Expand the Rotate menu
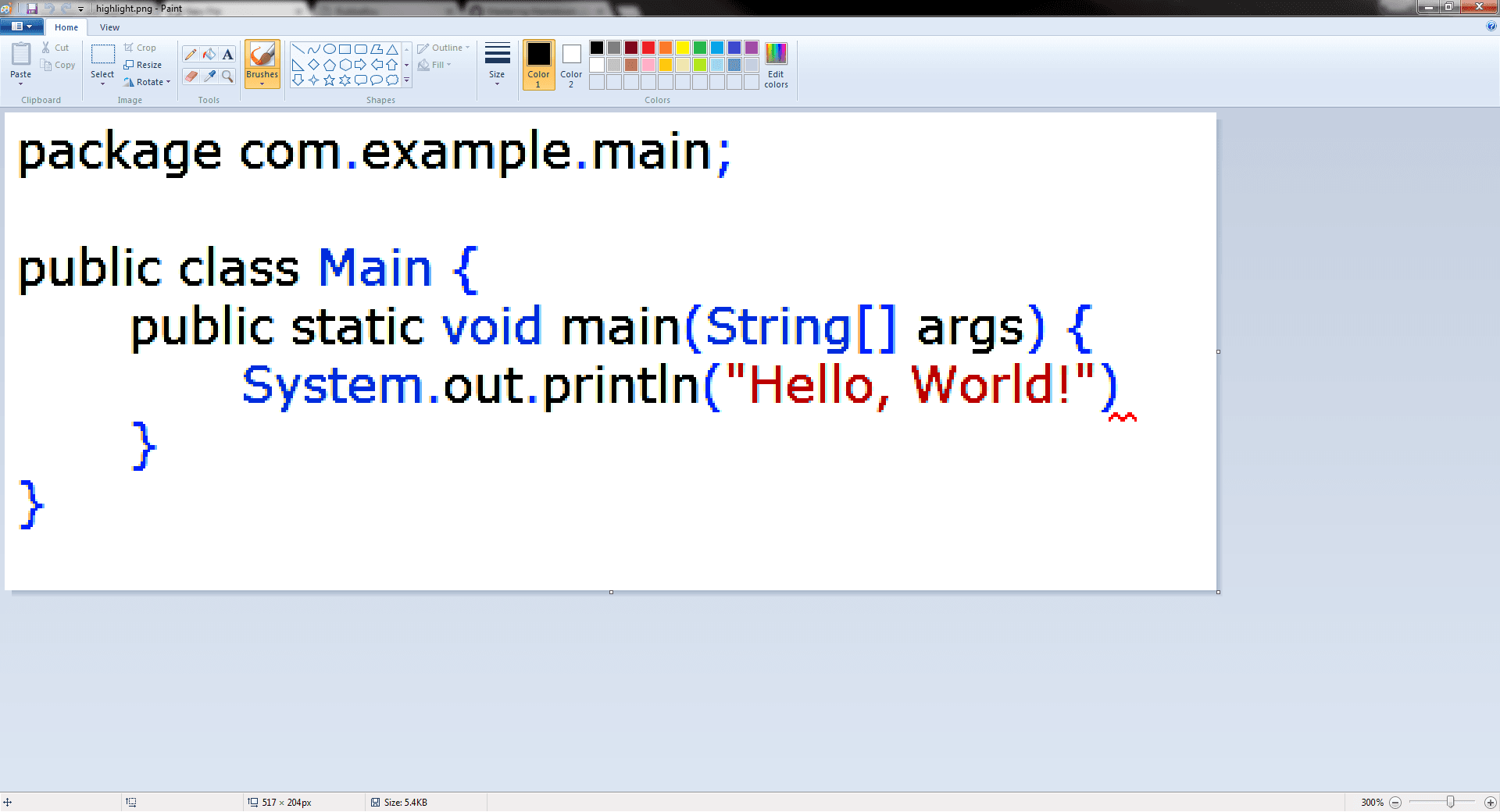The image size is (1500, 812). tap(148, 82)
